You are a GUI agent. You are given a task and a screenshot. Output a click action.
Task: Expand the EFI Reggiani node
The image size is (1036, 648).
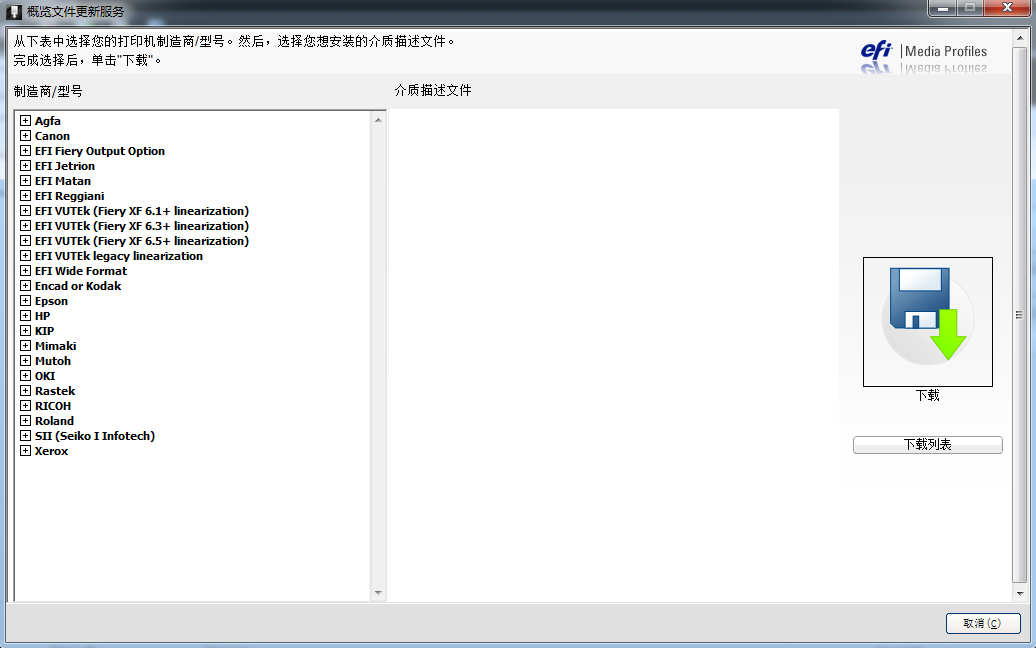[25, 196]
